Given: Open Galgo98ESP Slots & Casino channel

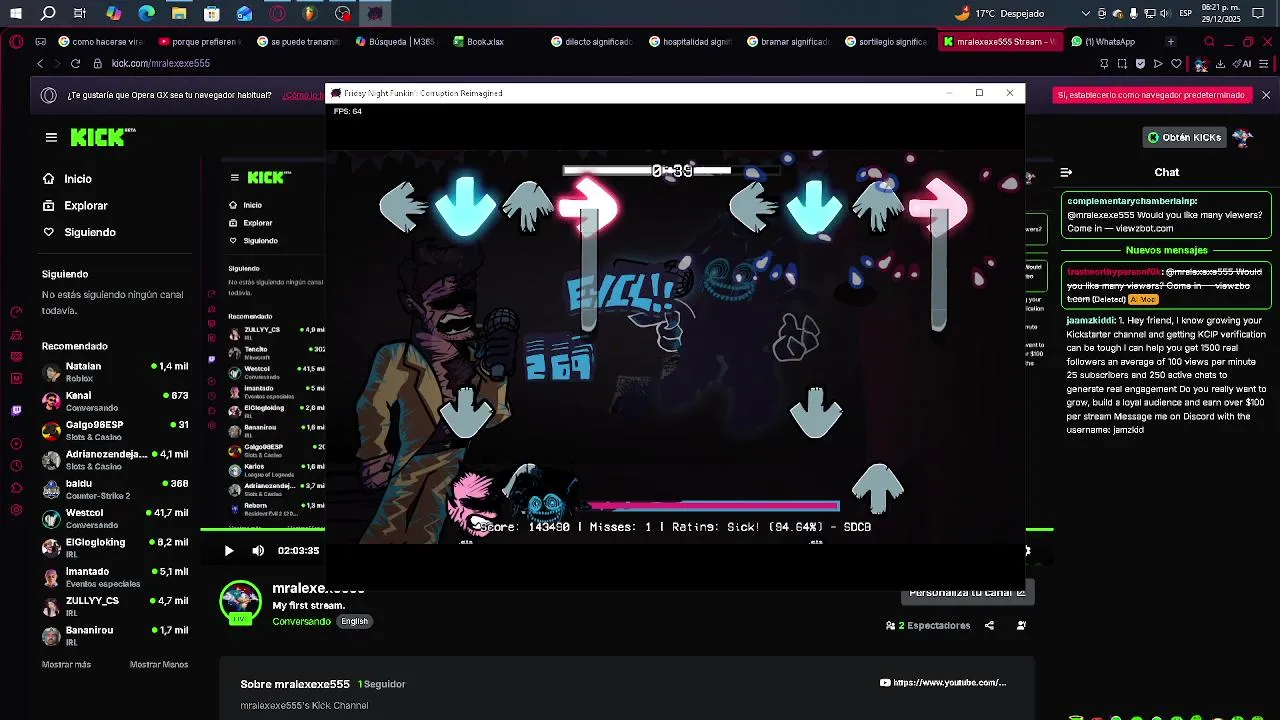Looking at the screenshot, I should pos(115,431).
